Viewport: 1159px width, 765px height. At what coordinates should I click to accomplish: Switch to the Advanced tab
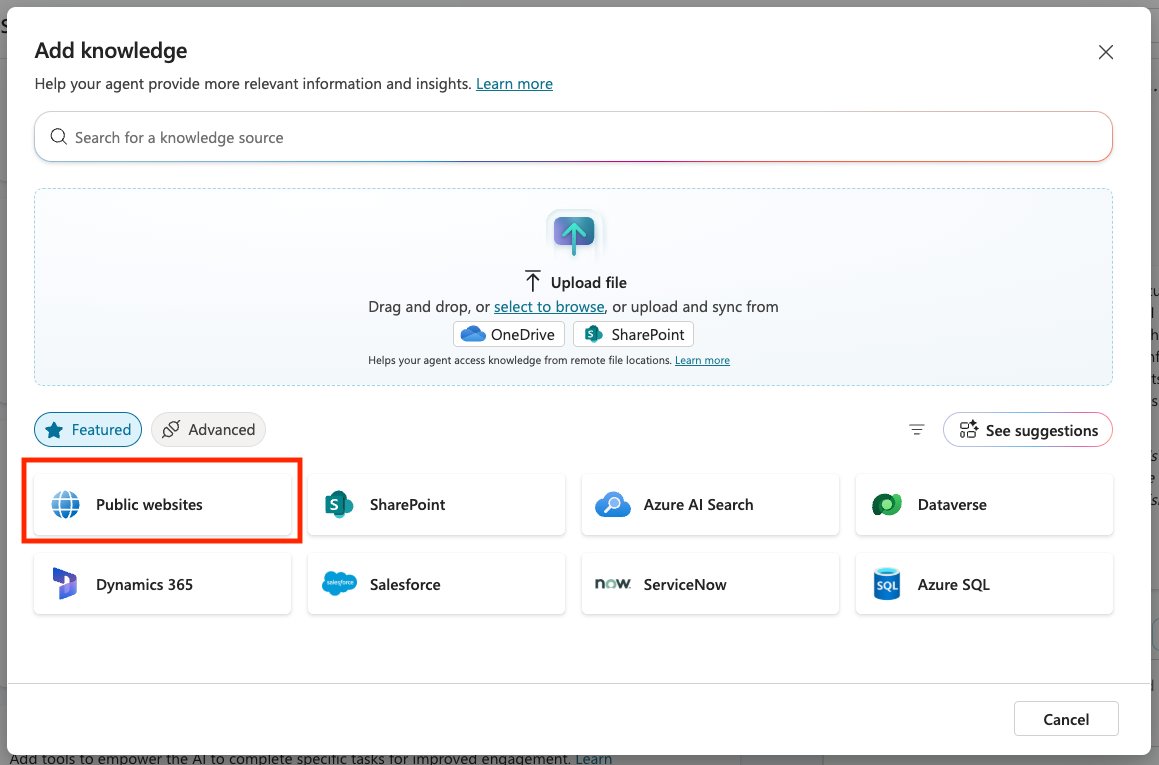tap(209, 430)
